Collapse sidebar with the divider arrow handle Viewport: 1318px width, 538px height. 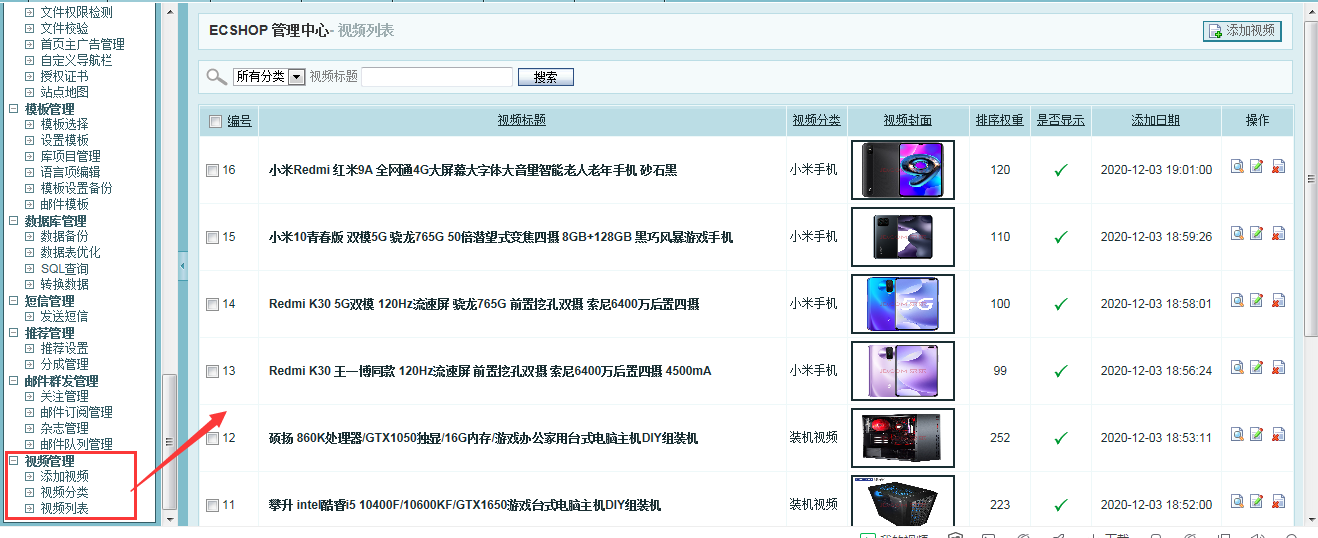click(x=183, y=266)
